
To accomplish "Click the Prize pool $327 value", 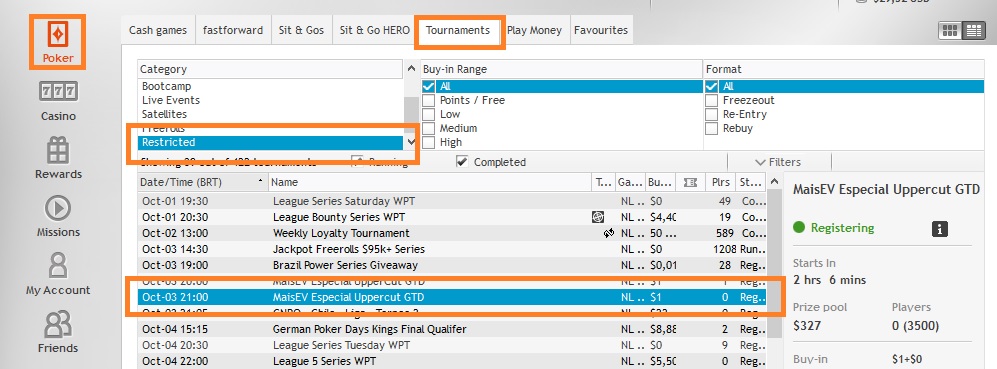I will [x=807, y=326].
